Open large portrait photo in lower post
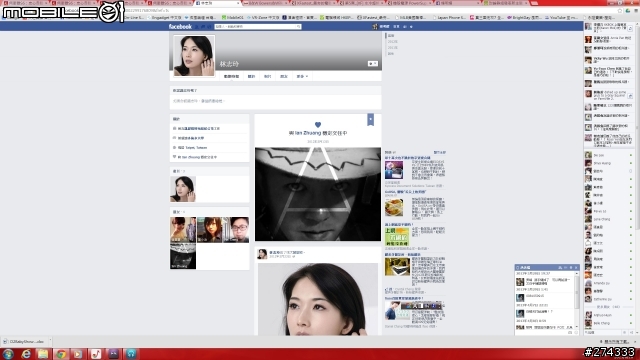The width and height of the screenshot is (640, 360). pyautogui.click(x=318, y=299)
